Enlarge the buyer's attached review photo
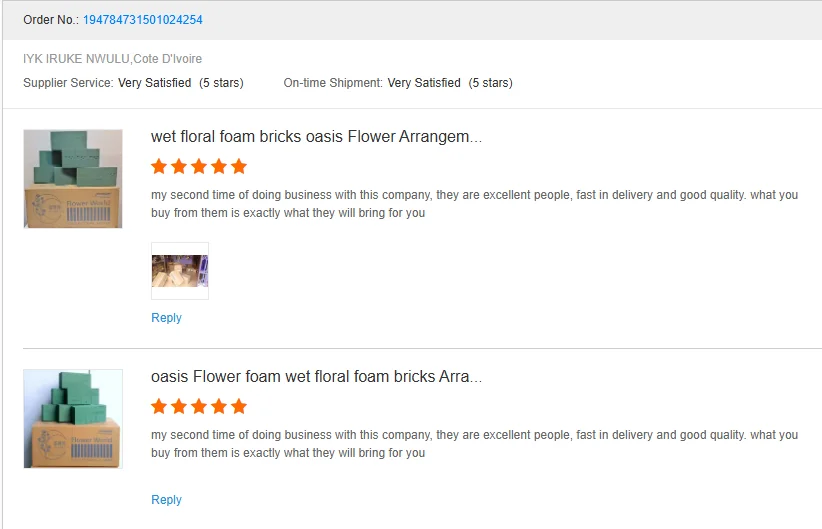This screenshot has width=822, height=529. click(180, 271)
